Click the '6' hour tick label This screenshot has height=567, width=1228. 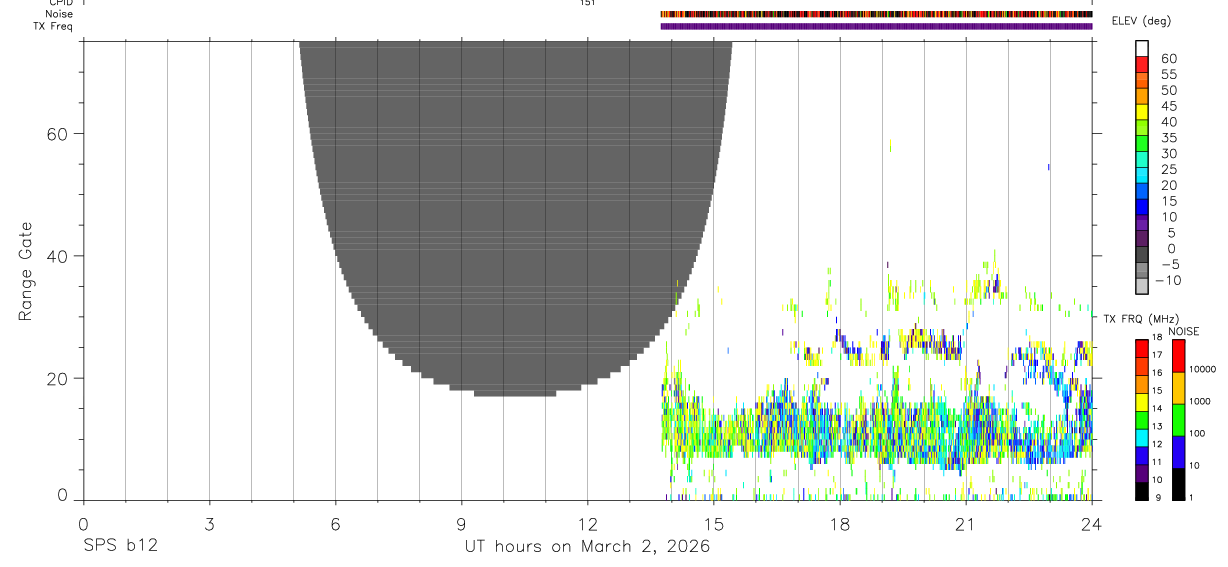tap(335, 524)
